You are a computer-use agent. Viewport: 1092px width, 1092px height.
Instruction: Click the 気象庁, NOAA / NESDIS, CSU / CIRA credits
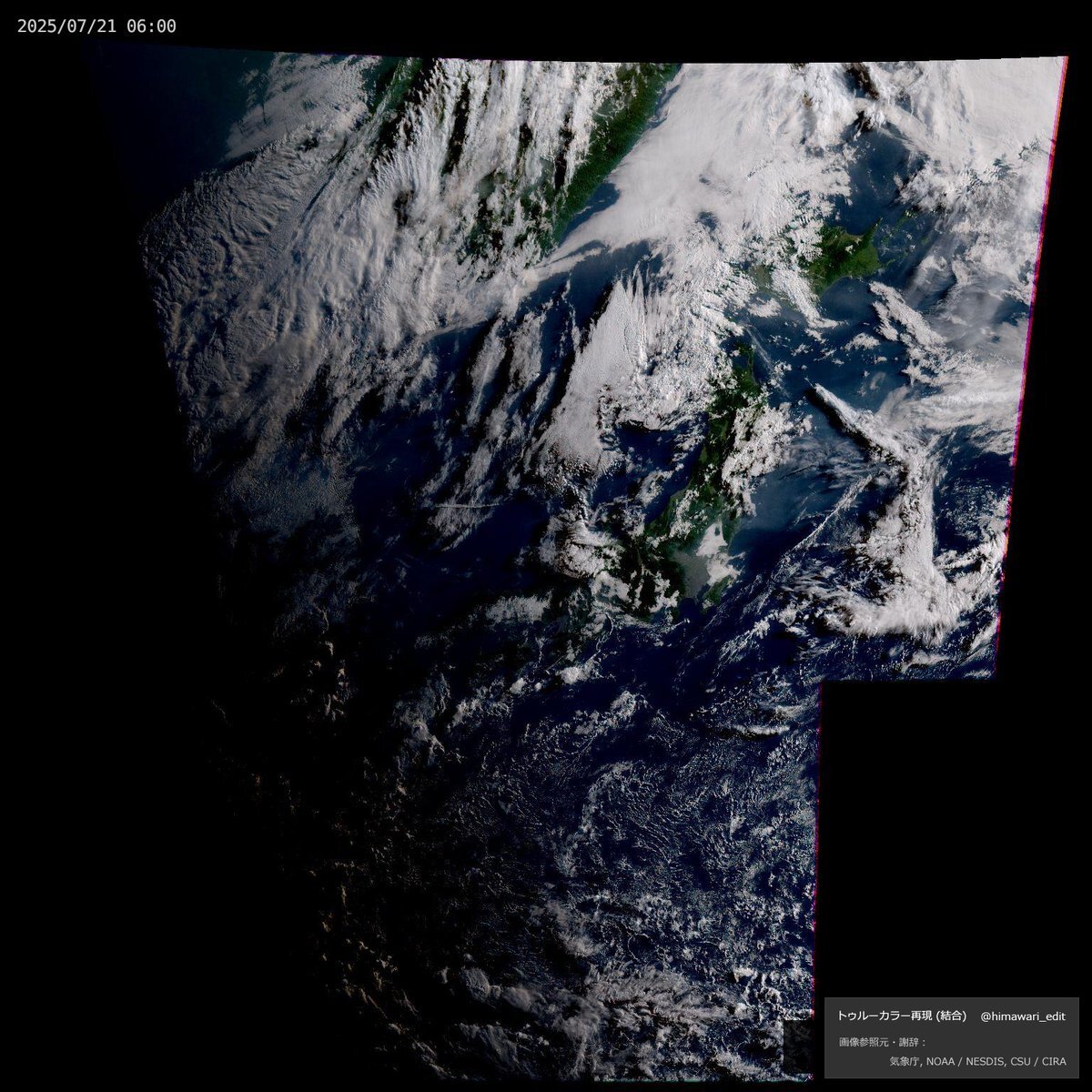click(977, 1062)
